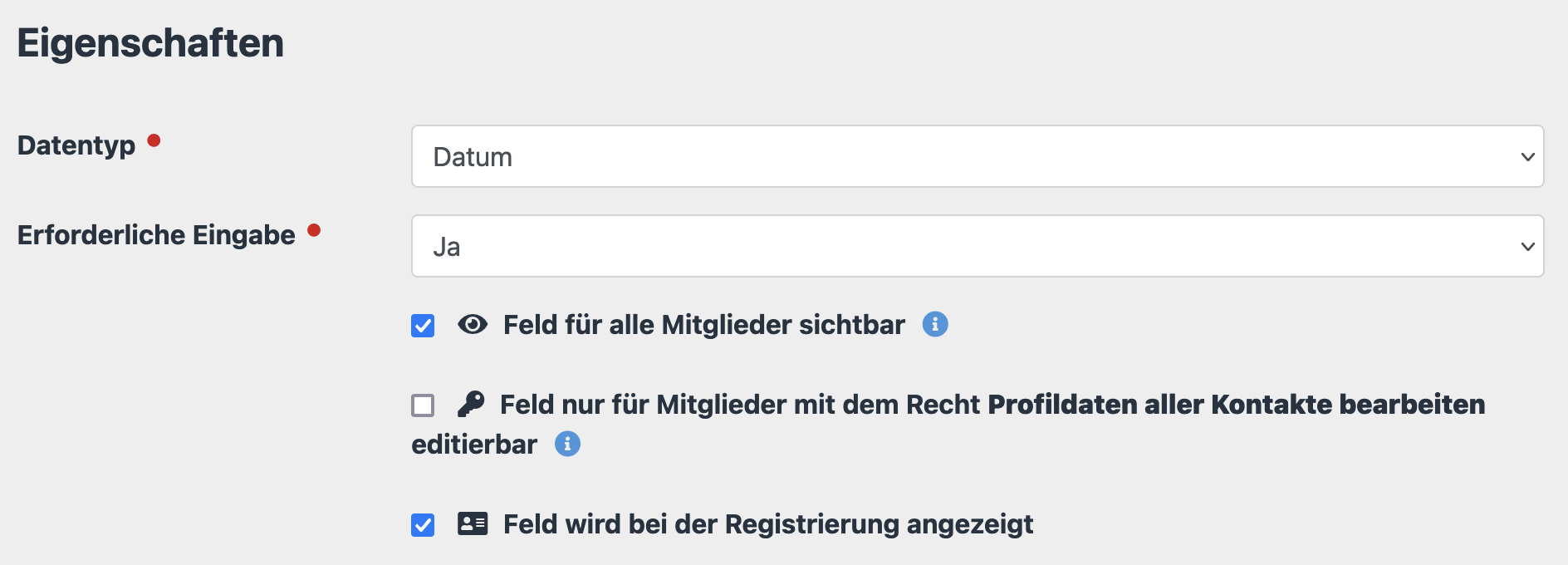Click the chevron arrow on the Ja select
This screenshot has width=1568, height=565.
coord(1527,247)
